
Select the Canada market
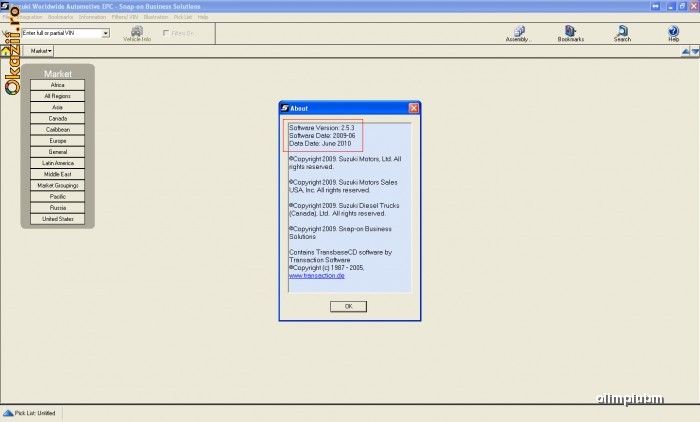point(58,118)
